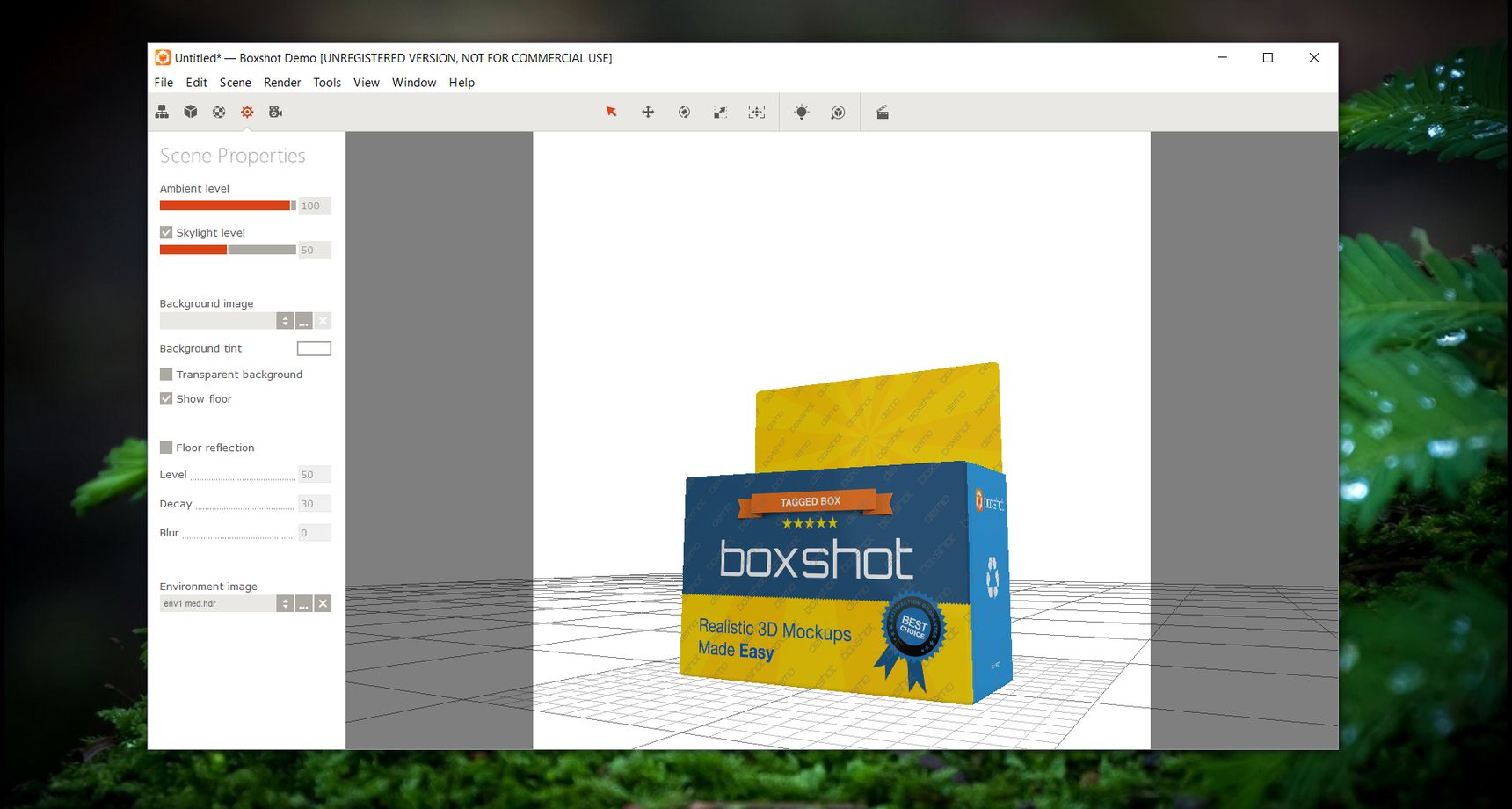Open the View menu
This screenshot has width=1512, height=809.
[367, 83]
